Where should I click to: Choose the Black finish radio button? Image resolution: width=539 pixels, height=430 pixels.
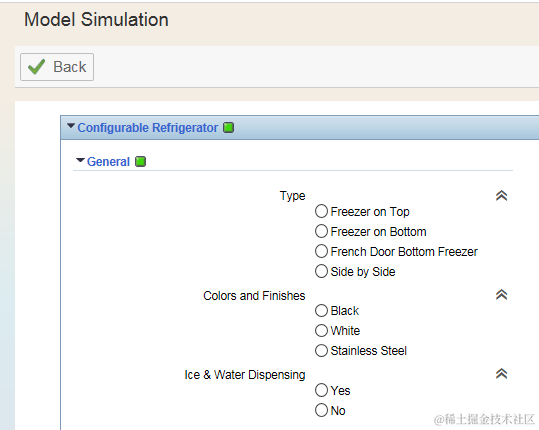[321, 310]
